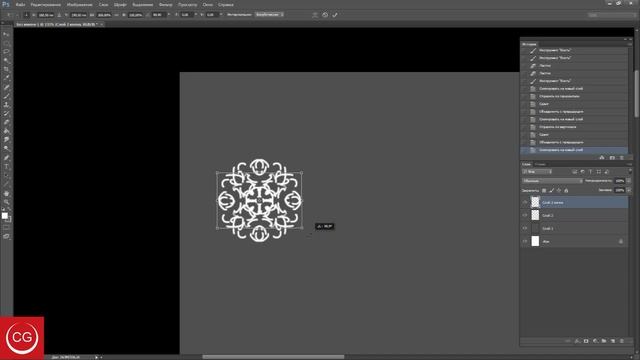
Task: Hide the top selected layer's eye icon
Action: click(x=525, y=202)
